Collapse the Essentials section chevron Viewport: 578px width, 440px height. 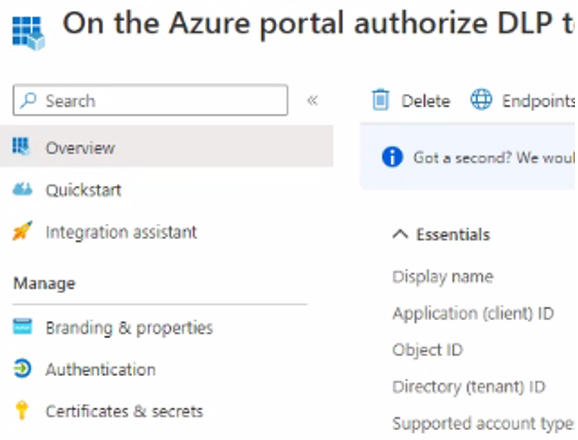[x=400, y=234]
